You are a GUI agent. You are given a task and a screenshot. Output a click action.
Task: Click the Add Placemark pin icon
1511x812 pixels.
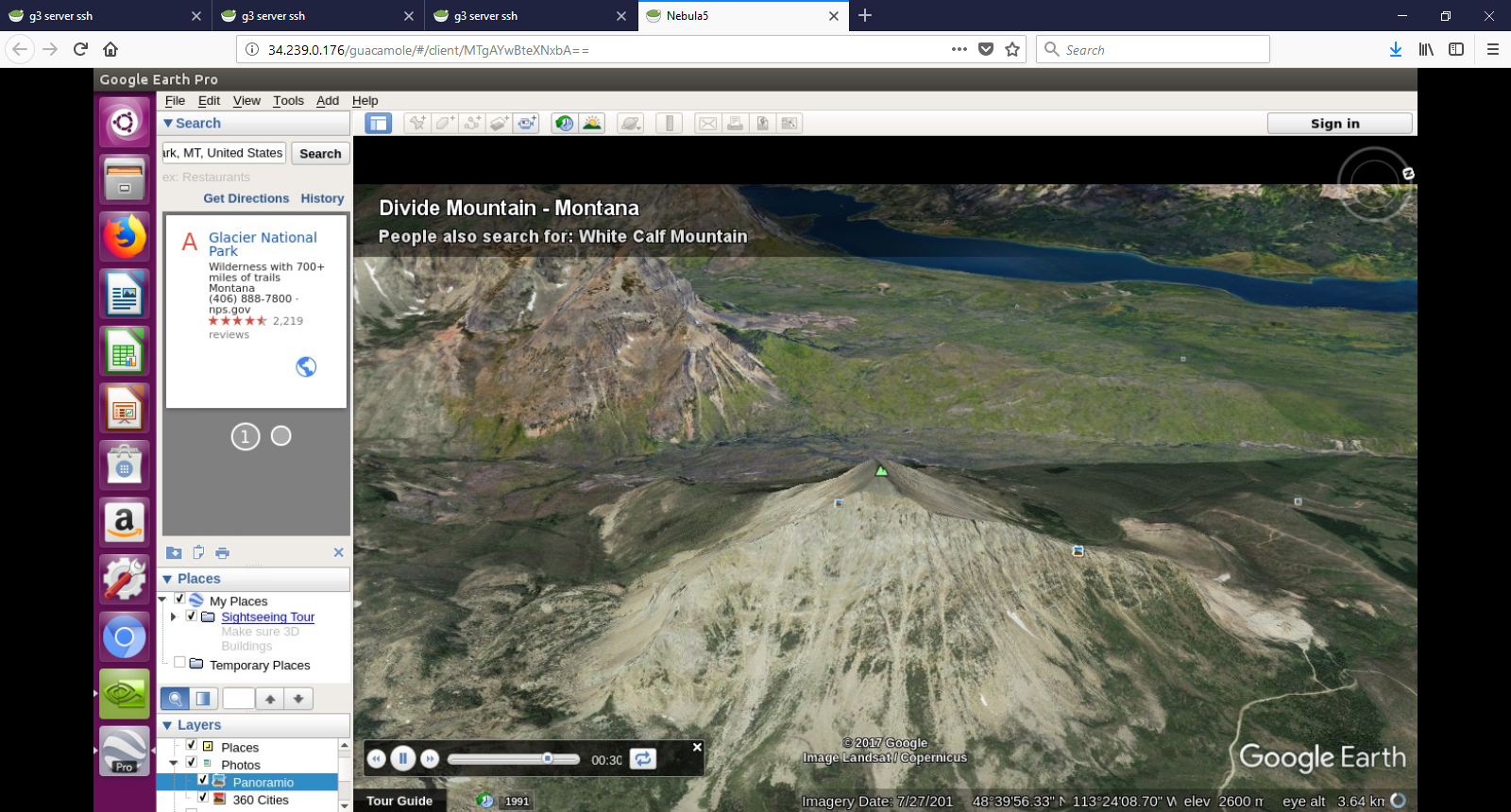(x=416, y=124)
